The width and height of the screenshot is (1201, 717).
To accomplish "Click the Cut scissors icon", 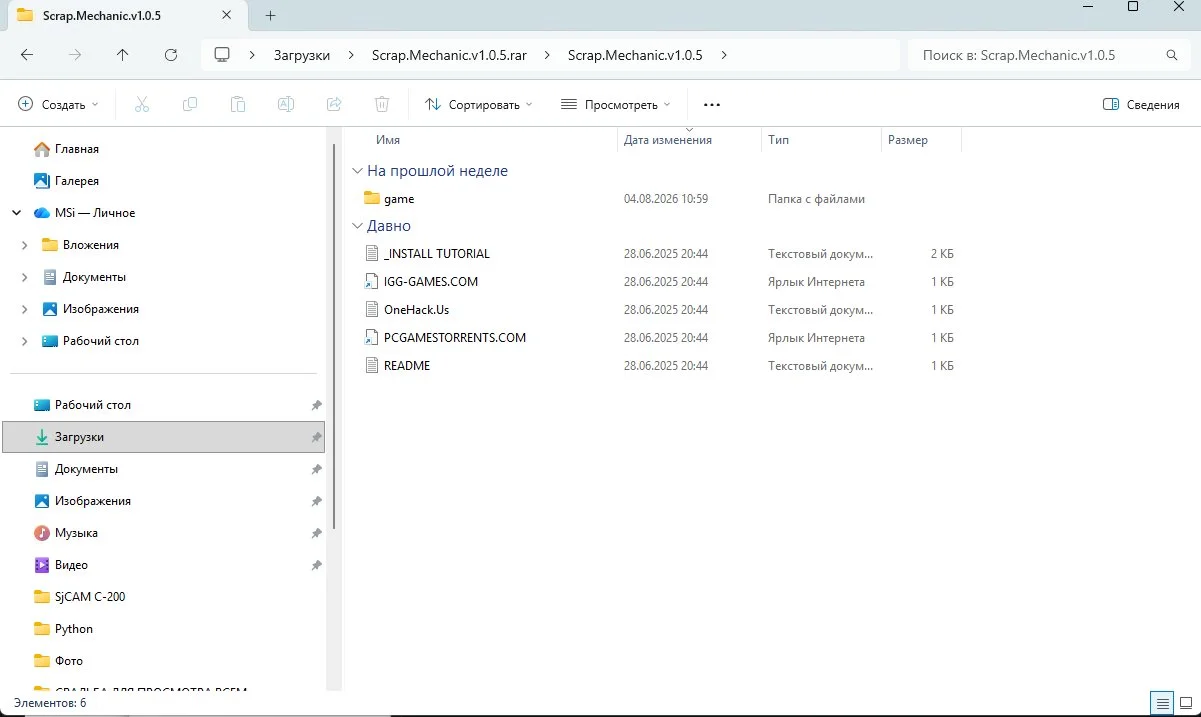I will click(141, 104).
